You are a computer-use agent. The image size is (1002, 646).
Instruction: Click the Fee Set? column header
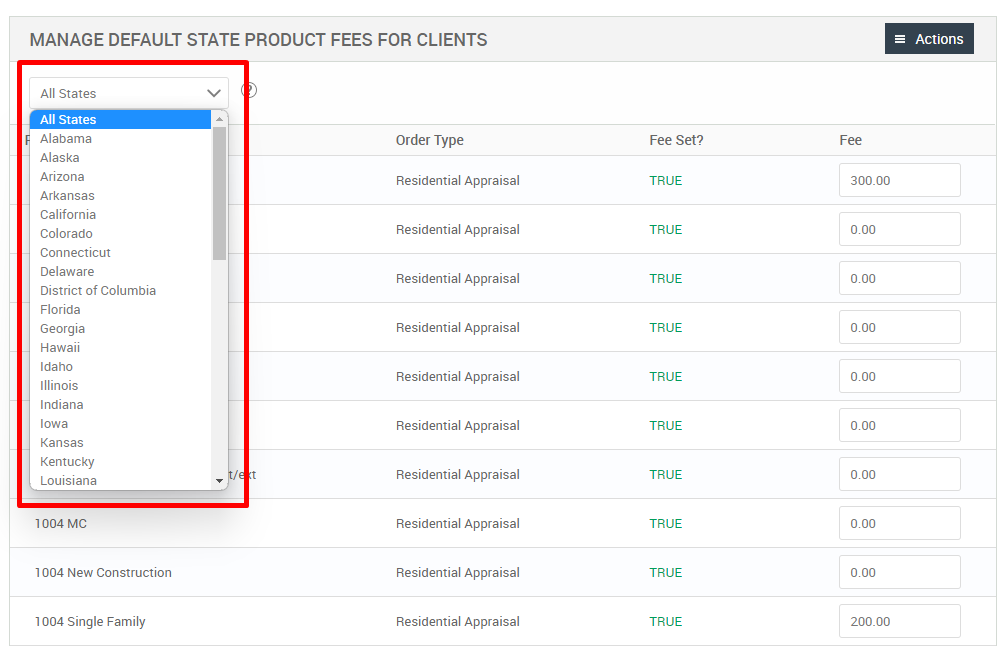point(676,140)
